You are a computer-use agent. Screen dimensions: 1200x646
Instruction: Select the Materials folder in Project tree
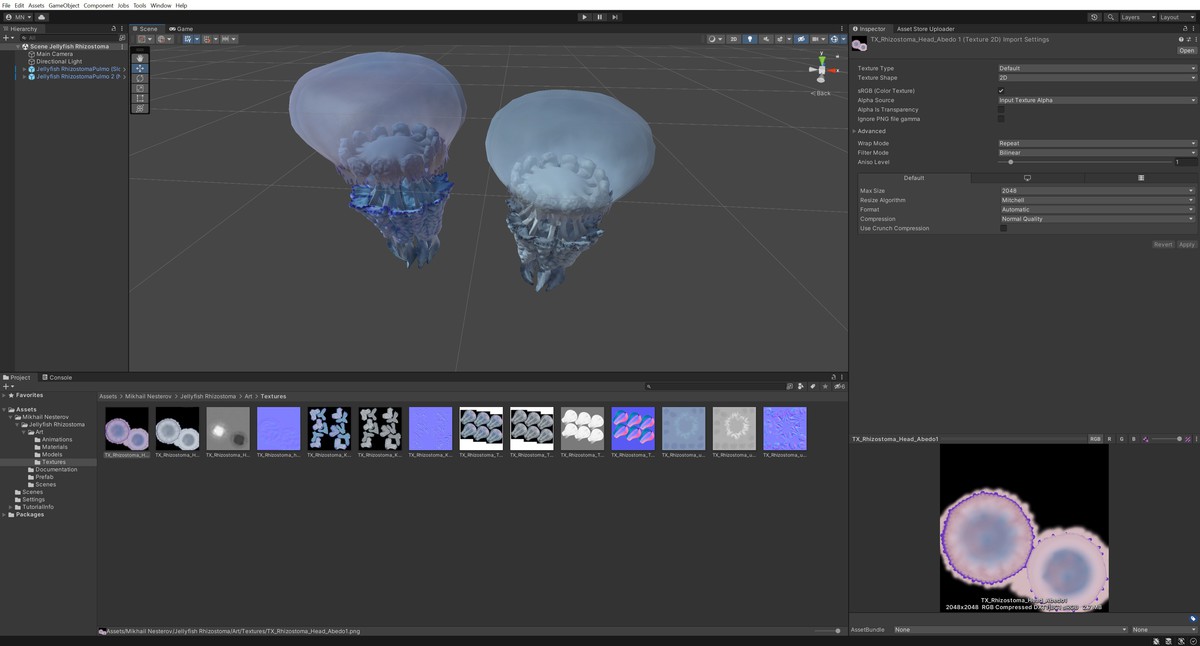coord(54,447)
